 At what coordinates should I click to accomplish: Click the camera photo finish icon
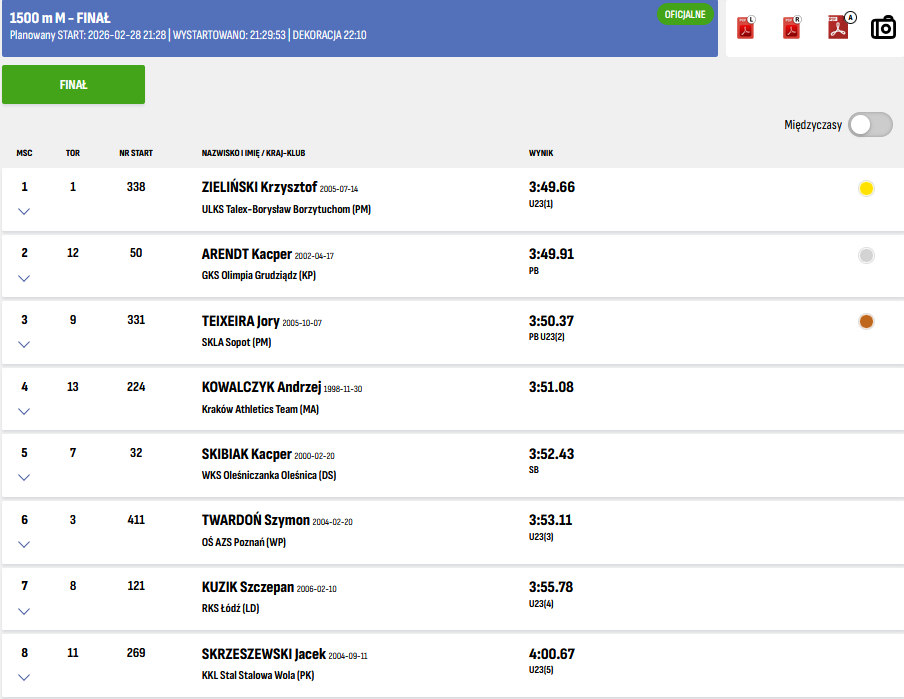pos(883,28)
